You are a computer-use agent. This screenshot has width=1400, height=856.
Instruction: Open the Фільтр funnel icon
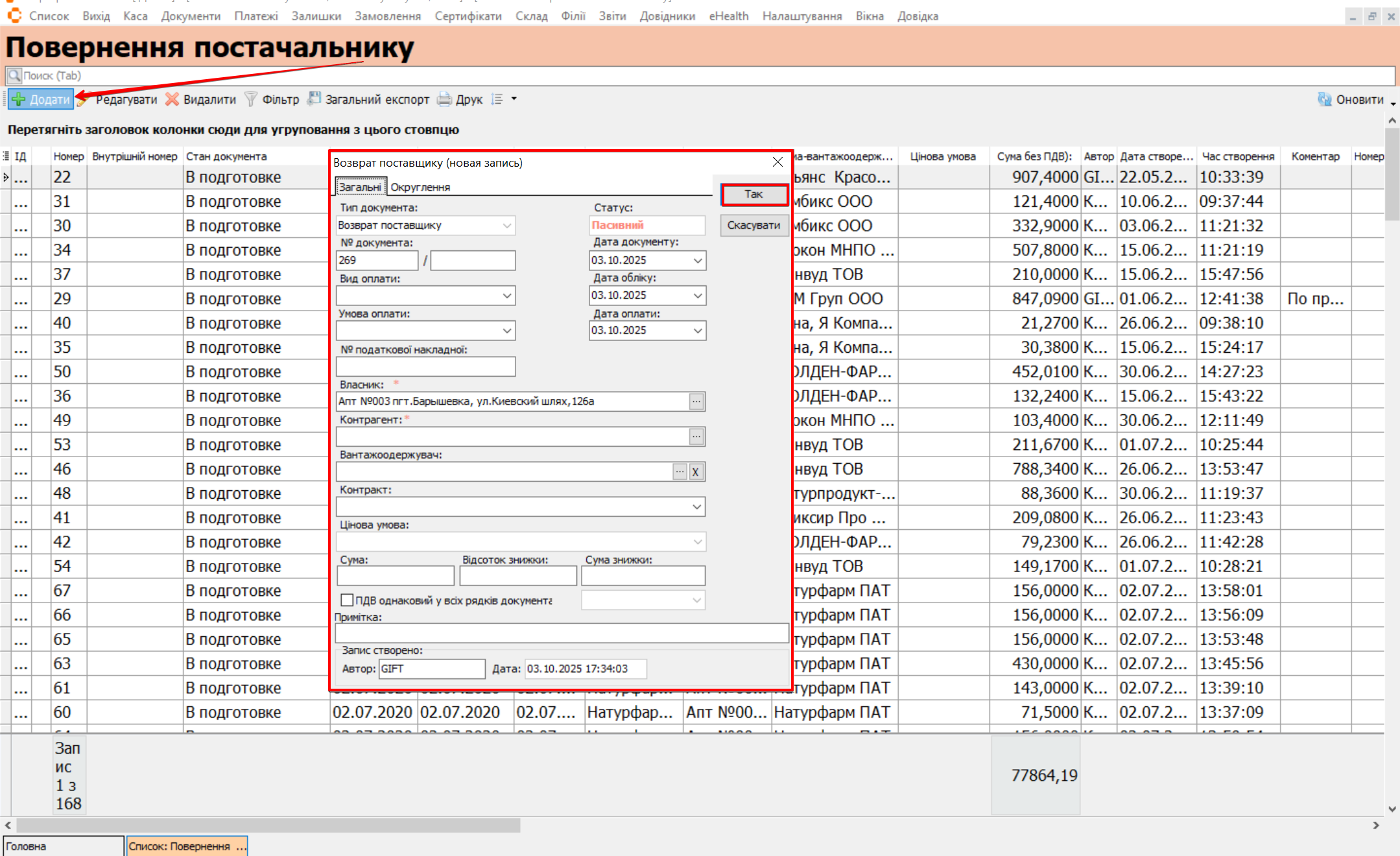(251, 99)
